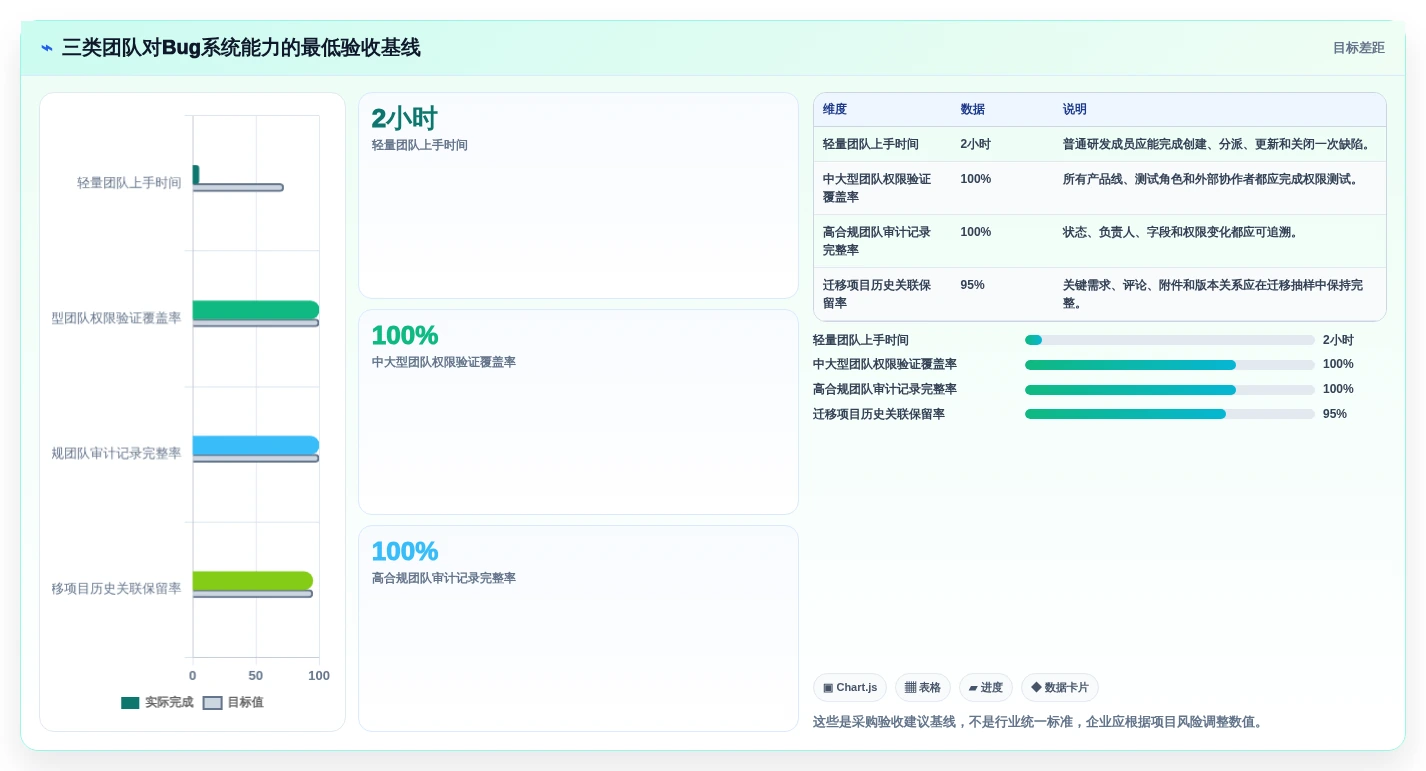
Task: Click the 轻量团队上手时间 progress bar
Action: [1170, 340]
